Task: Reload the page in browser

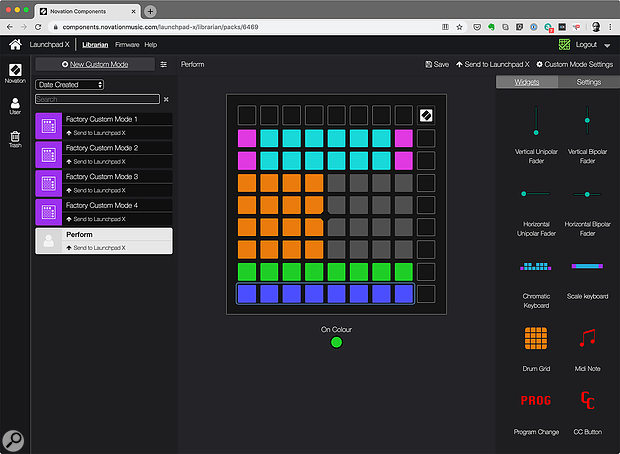Action: (38, 27)
